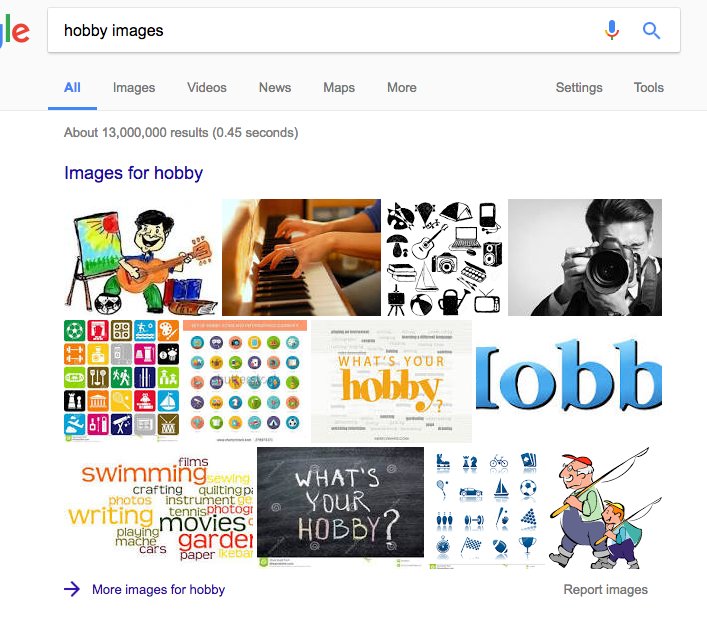Expand the More search options menu
Image resolution: width=707 pixels, height=622 pixels.
(402, 88)
